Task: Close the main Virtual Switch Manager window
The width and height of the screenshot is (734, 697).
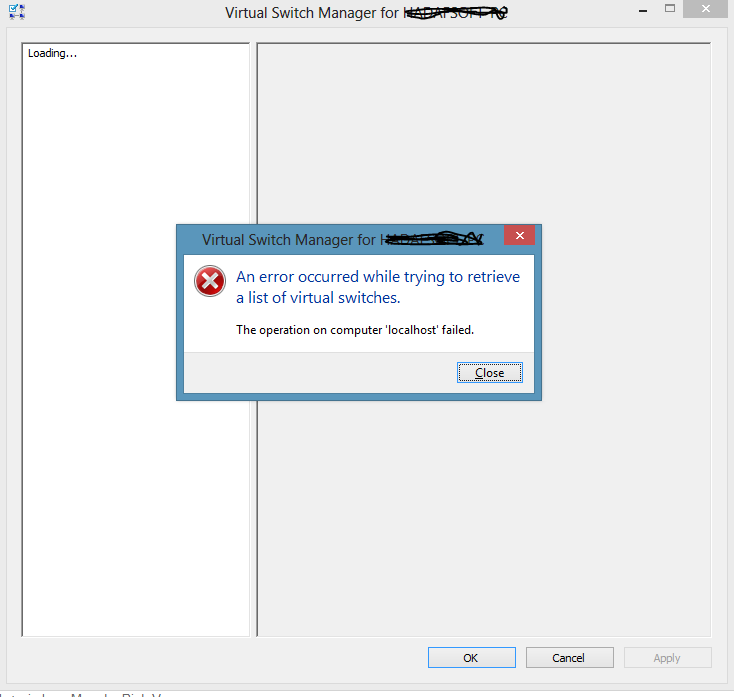Action: (705, 9)
